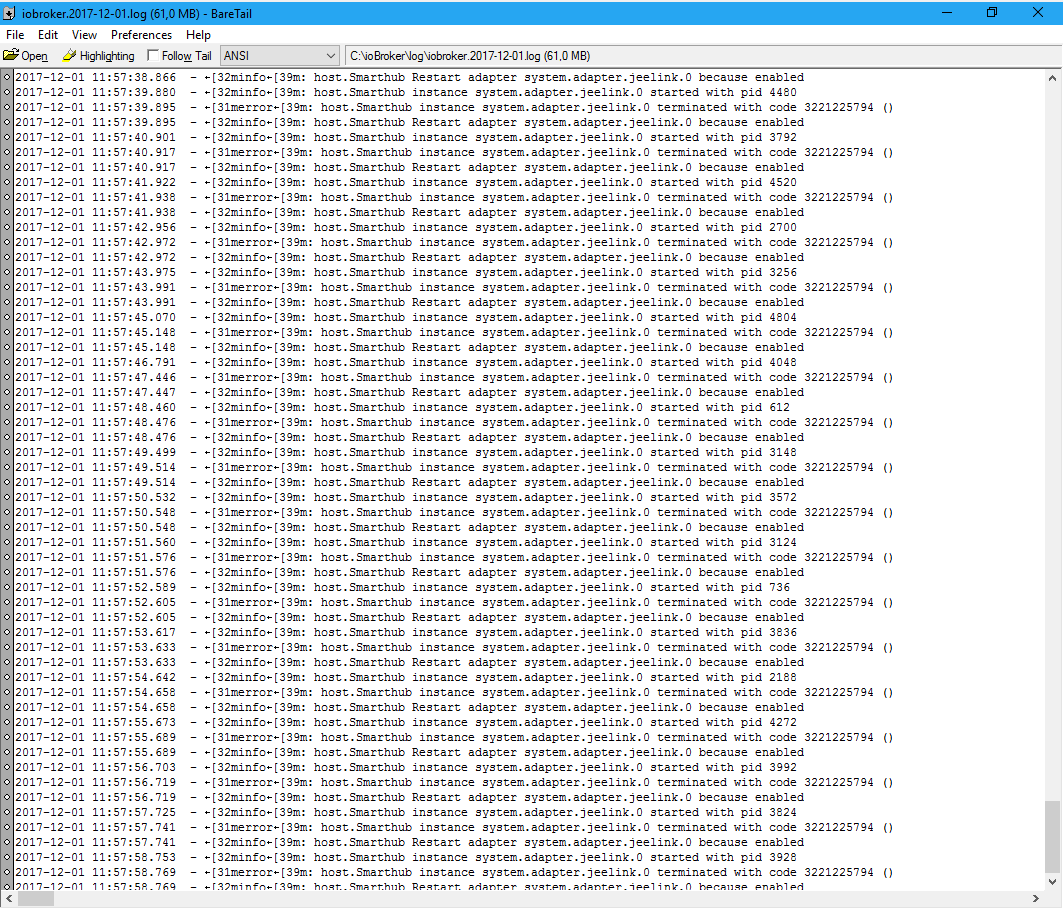Click bookmark marker beside pid 3928 line

(7, 857)
